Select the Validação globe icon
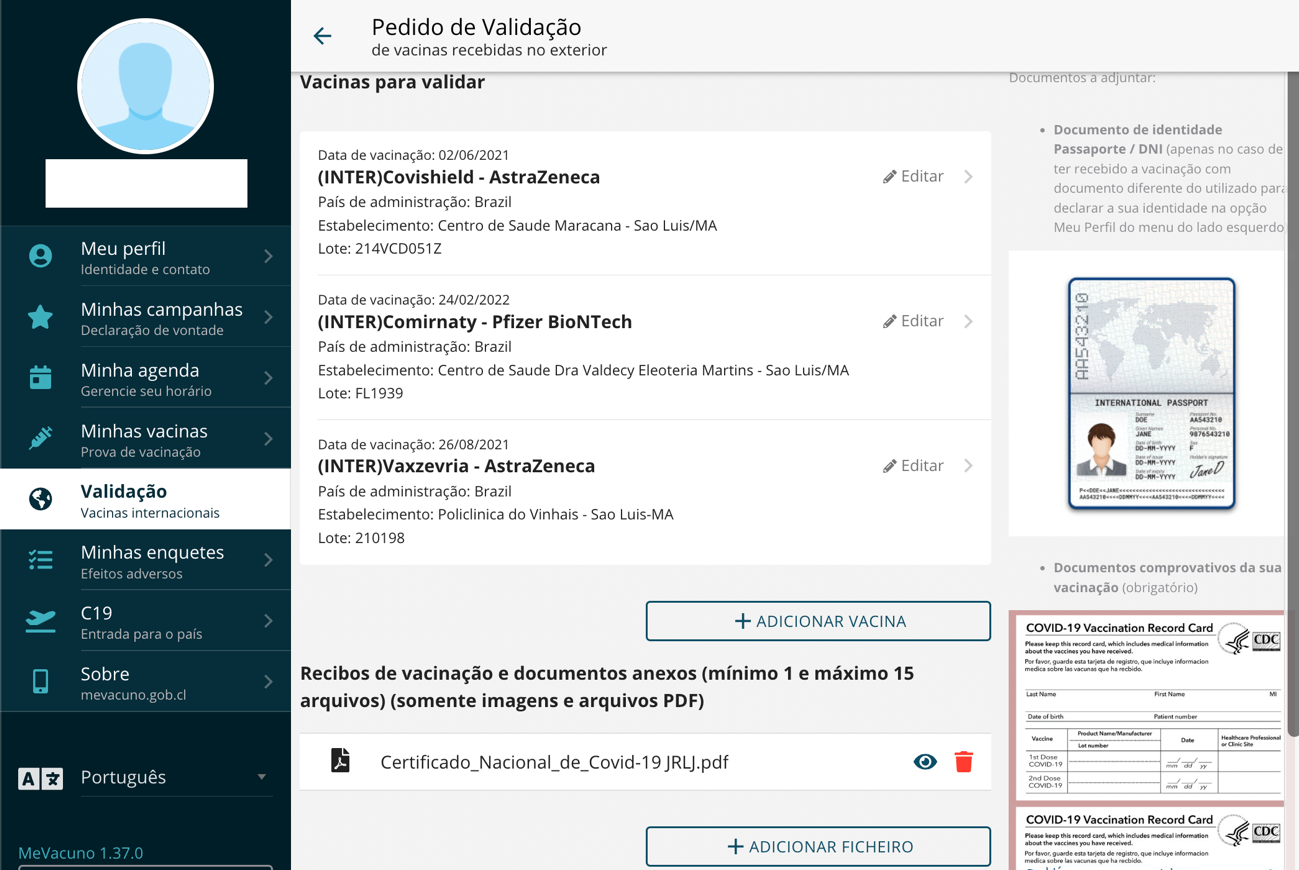Screen dimensions: 1299x870 (x=40, y=499)
